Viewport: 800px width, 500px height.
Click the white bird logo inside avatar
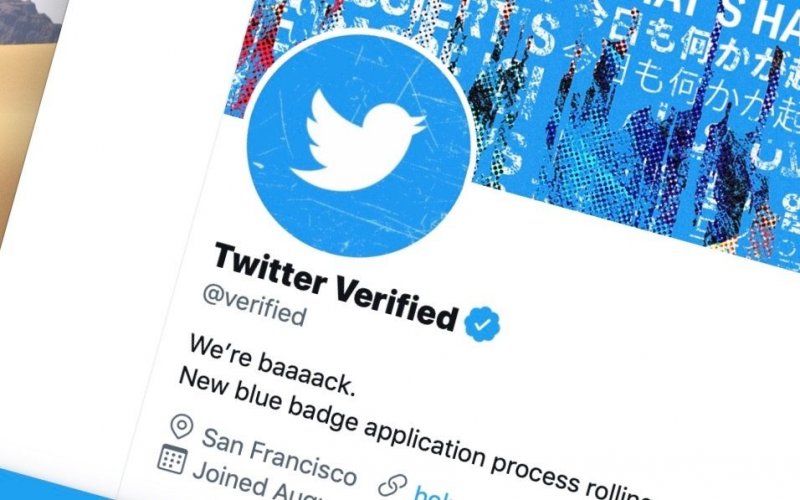tap(358, 140)
